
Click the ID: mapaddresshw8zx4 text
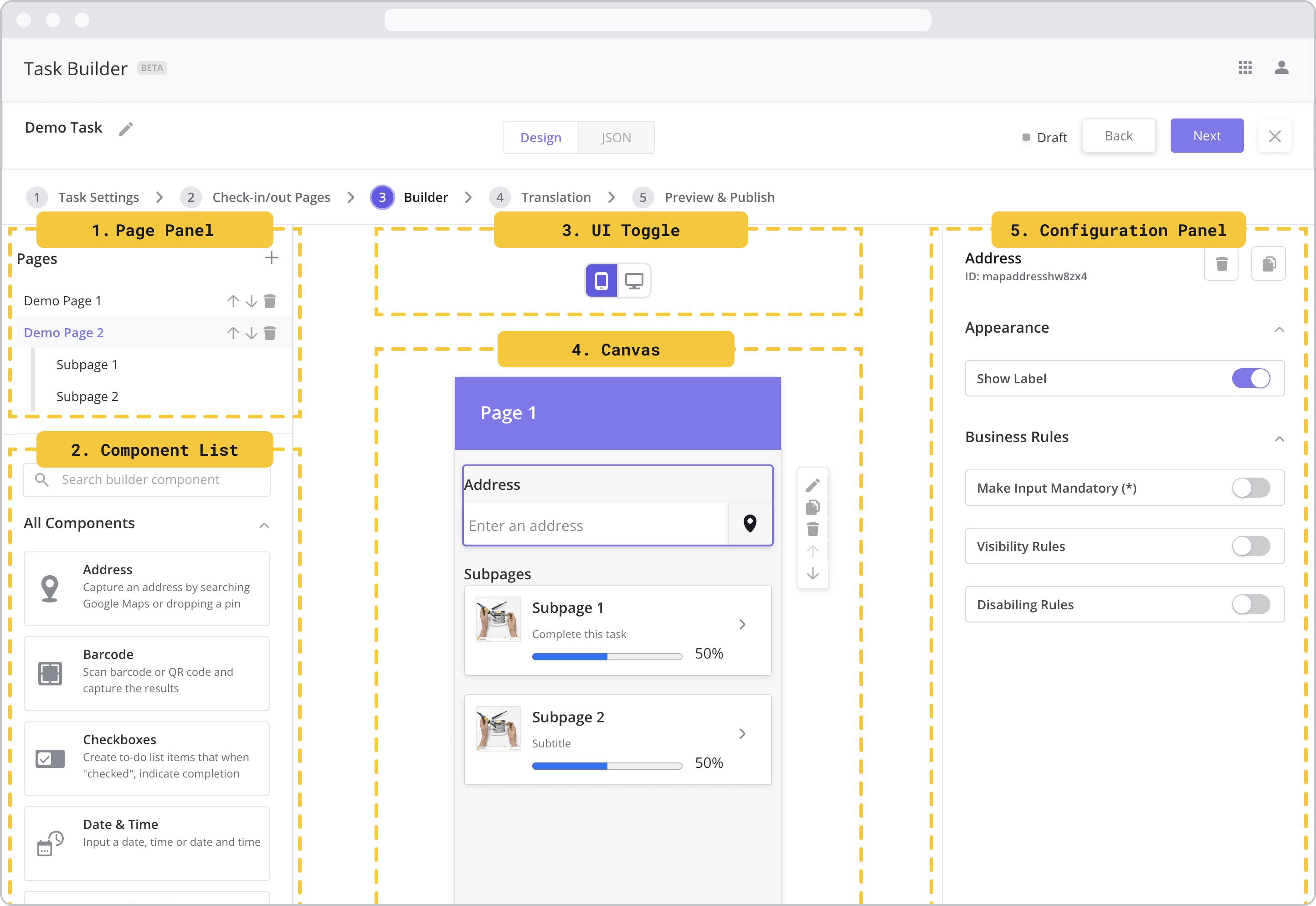[x=1026, y=277]
